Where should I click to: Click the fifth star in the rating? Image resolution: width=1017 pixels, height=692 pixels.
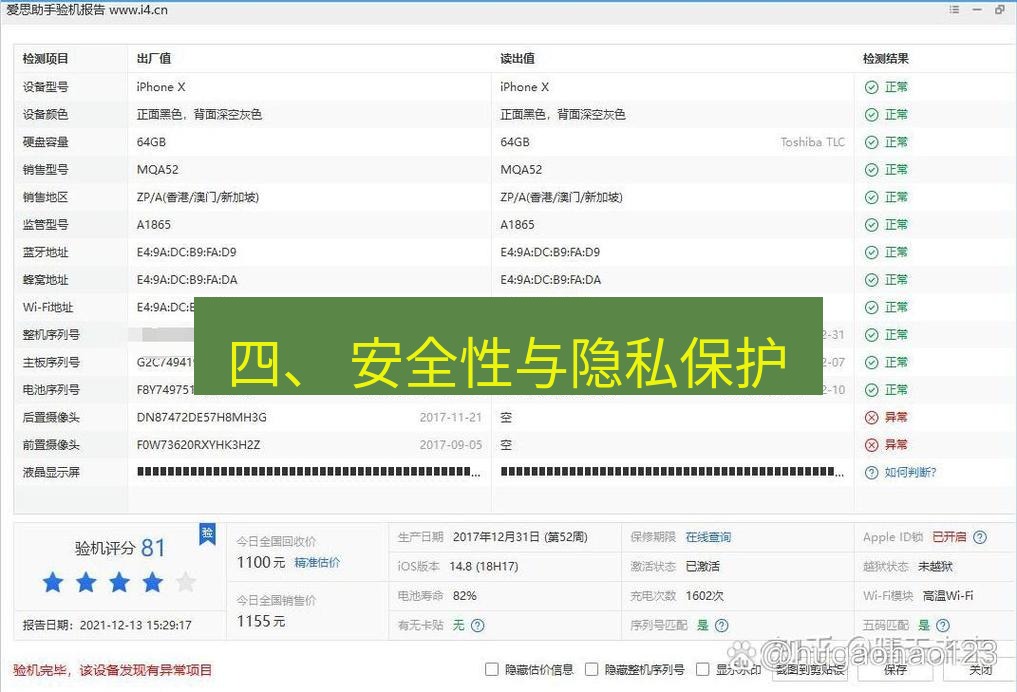[x=186, y=581]
